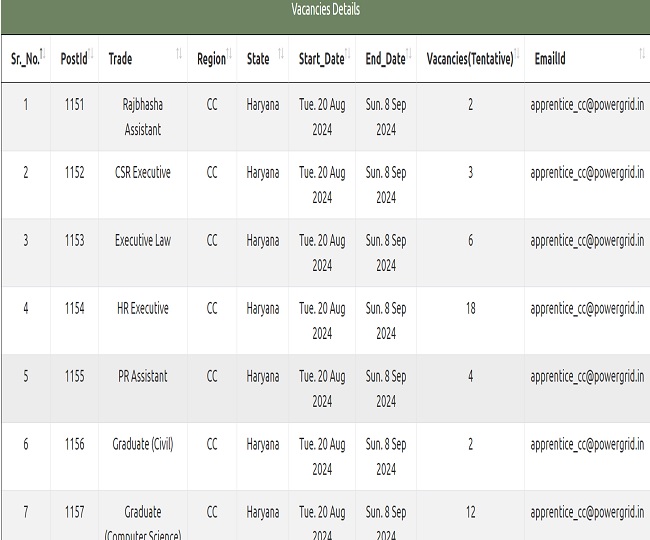Click PostId 1151 cell
The width and height of the screenshot is (650, 540).
point(74,104)
